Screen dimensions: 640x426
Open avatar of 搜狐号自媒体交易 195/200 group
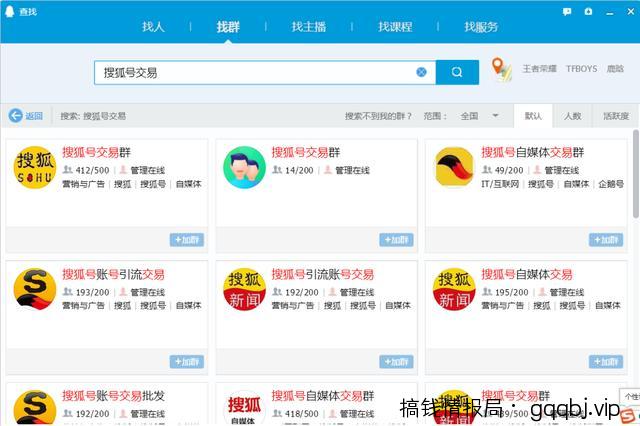[454, 289]
